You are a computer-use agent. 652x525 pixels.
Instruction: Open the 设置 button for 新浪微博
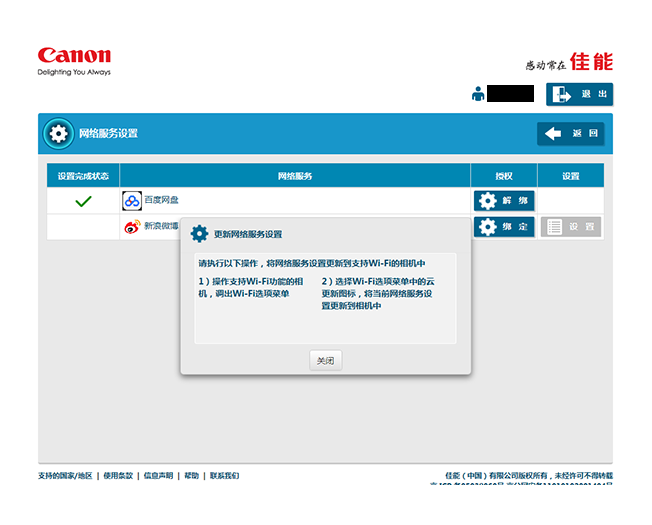coord(571,227)
